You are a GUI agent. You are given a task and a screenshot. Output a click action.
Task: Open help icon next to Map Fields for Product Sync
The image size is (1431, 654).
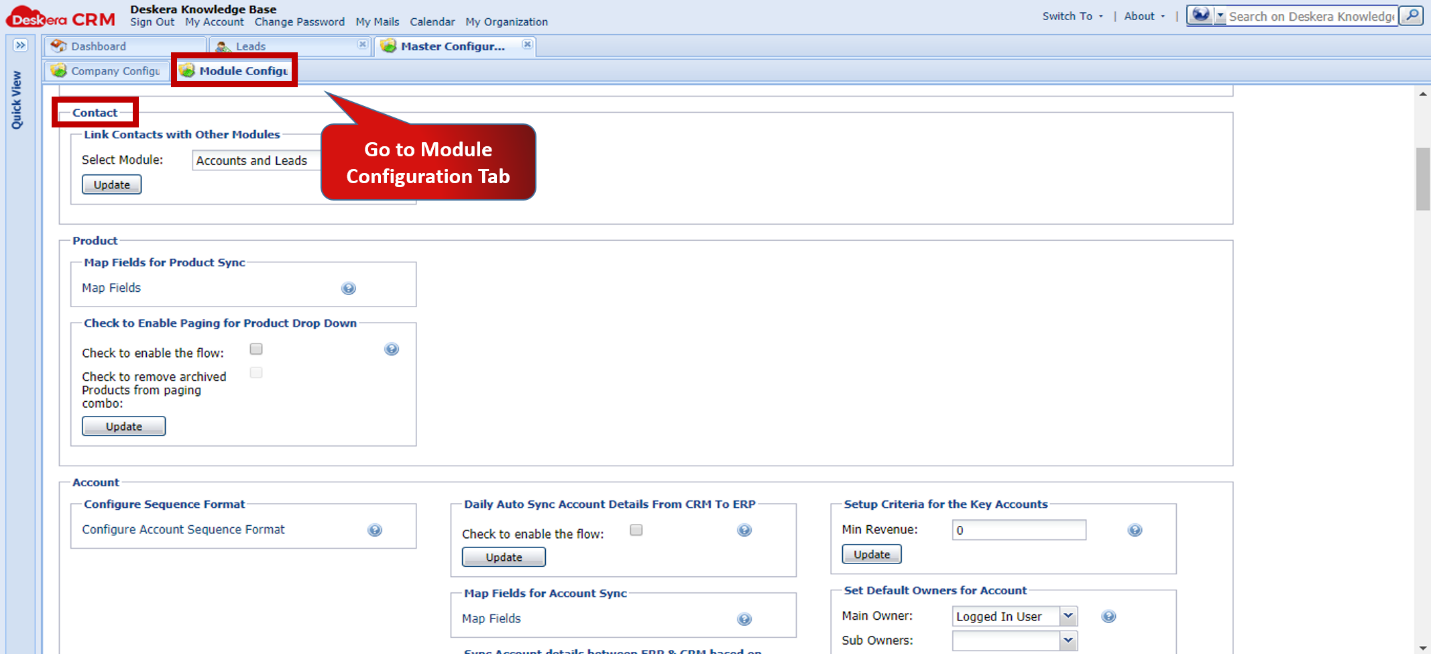[348, 287]
